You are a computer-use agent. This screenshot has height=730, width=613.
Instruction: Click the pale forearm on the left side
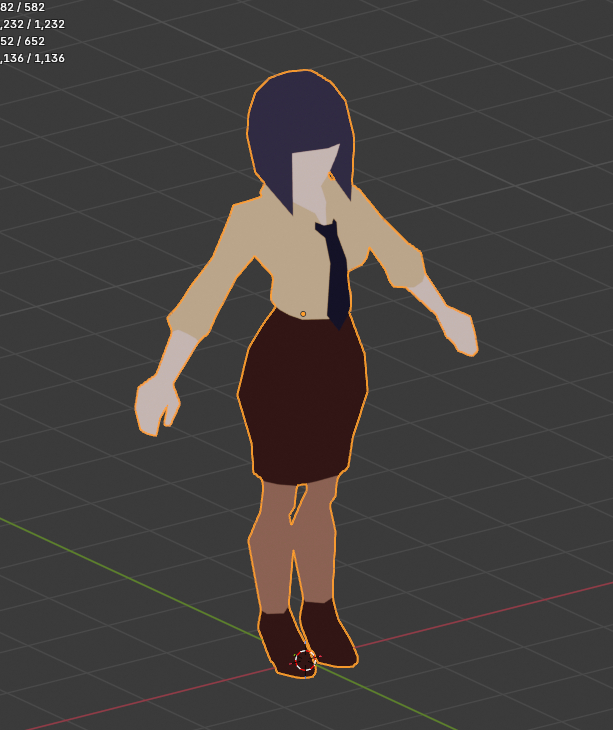point(180,355)
